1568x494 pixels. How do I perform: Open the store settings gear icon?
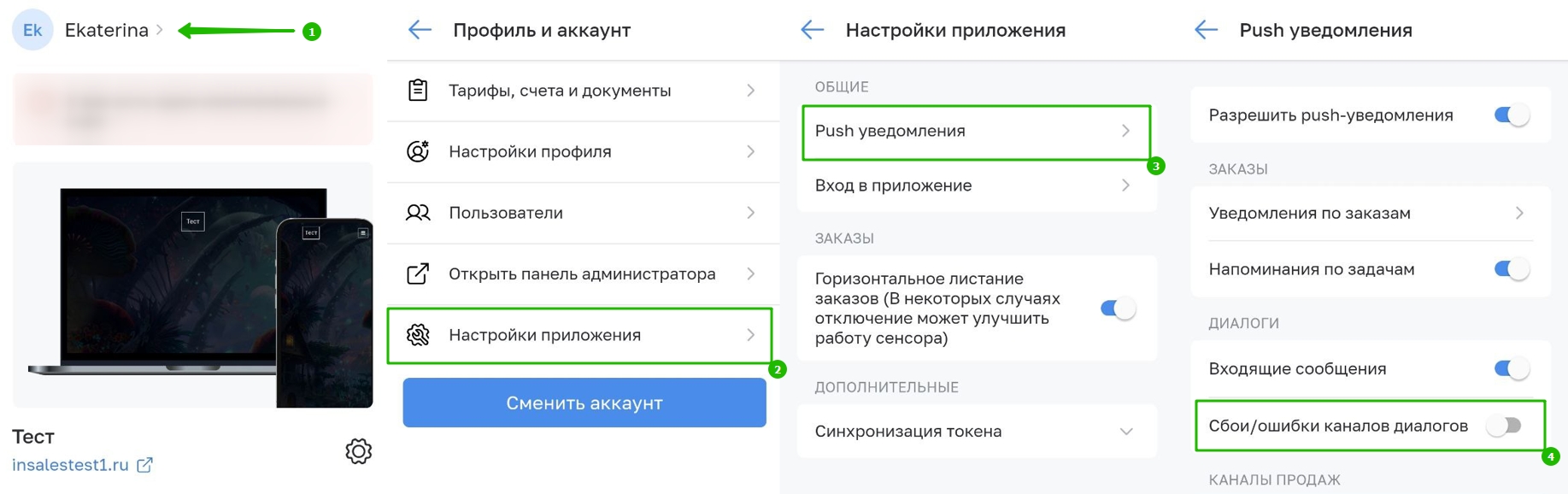tap(359, 451)
